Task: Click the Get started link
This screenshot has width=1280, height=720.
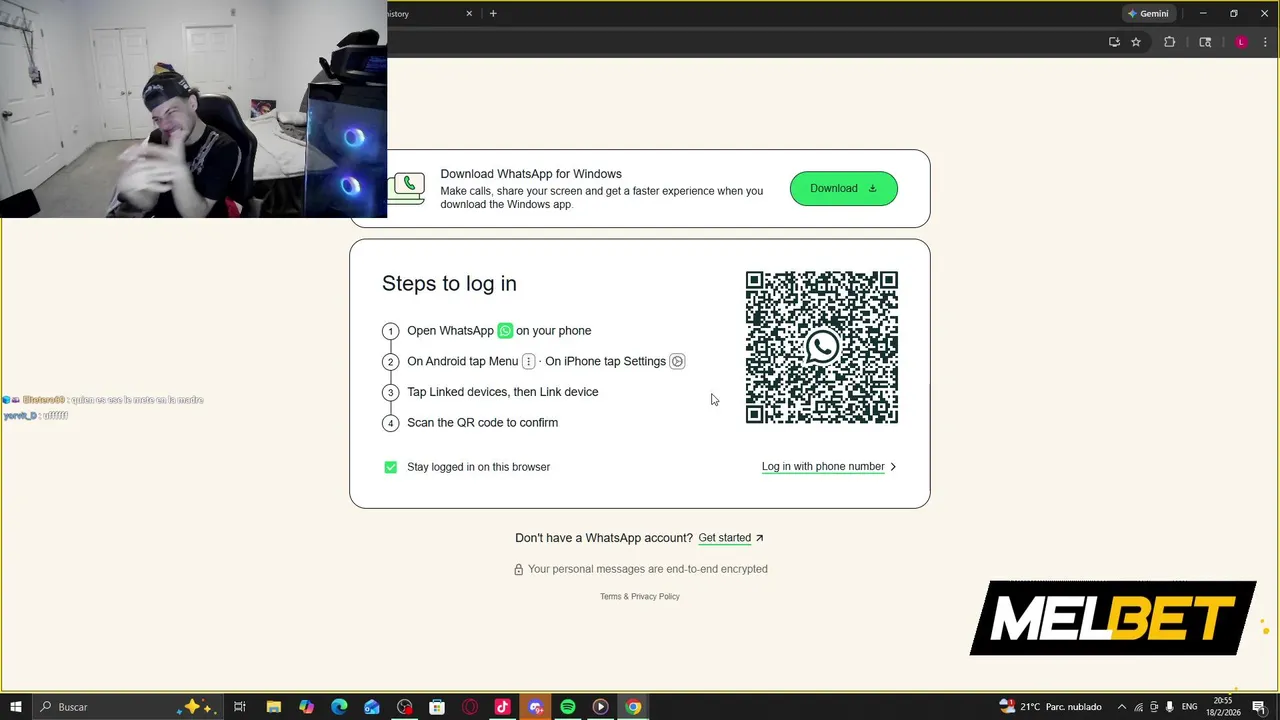Action: [731, 538]
